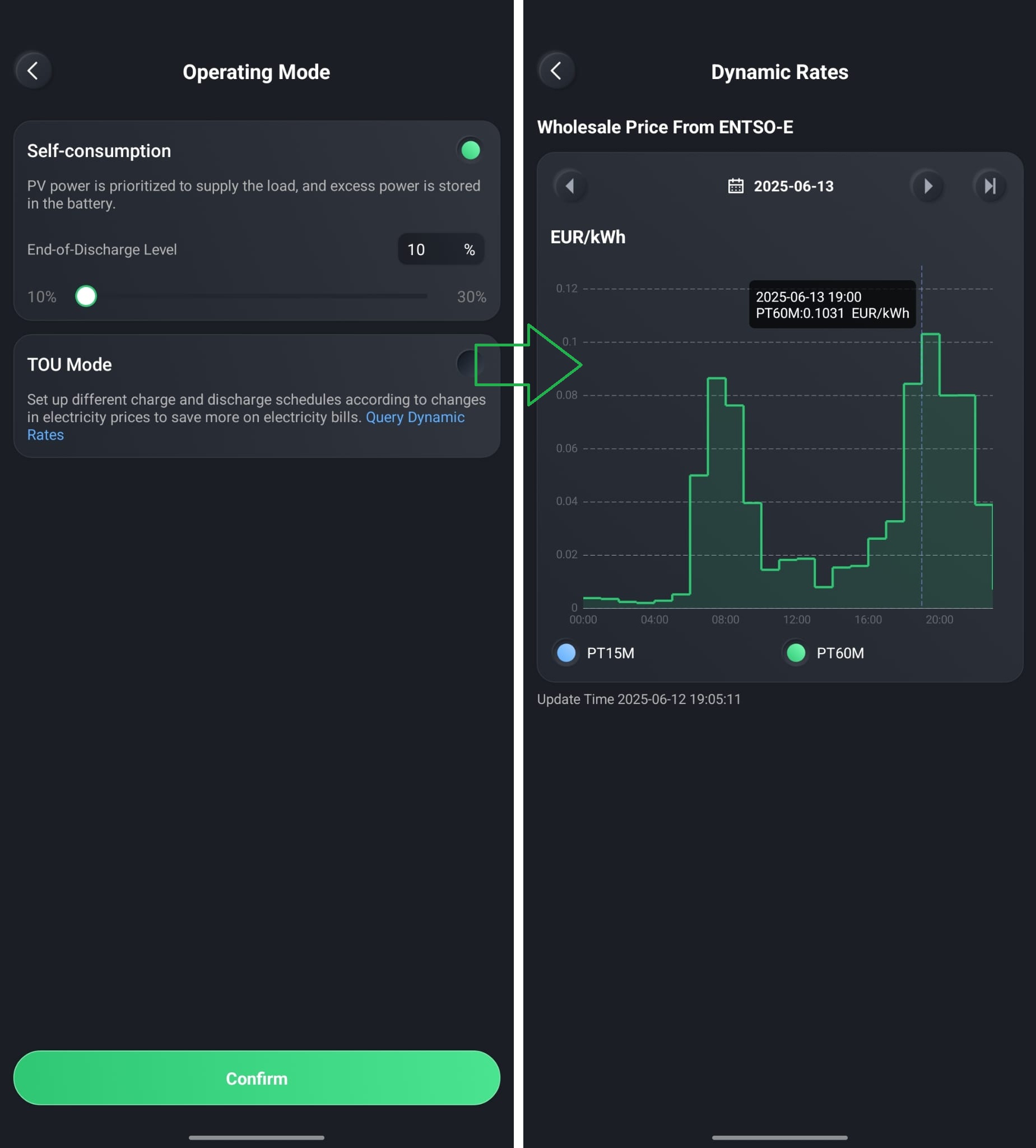Toggle the PT60M series legend dot
This screenshot has width=1036, height=1148.
pyautogui.click(x=796, y=653)
